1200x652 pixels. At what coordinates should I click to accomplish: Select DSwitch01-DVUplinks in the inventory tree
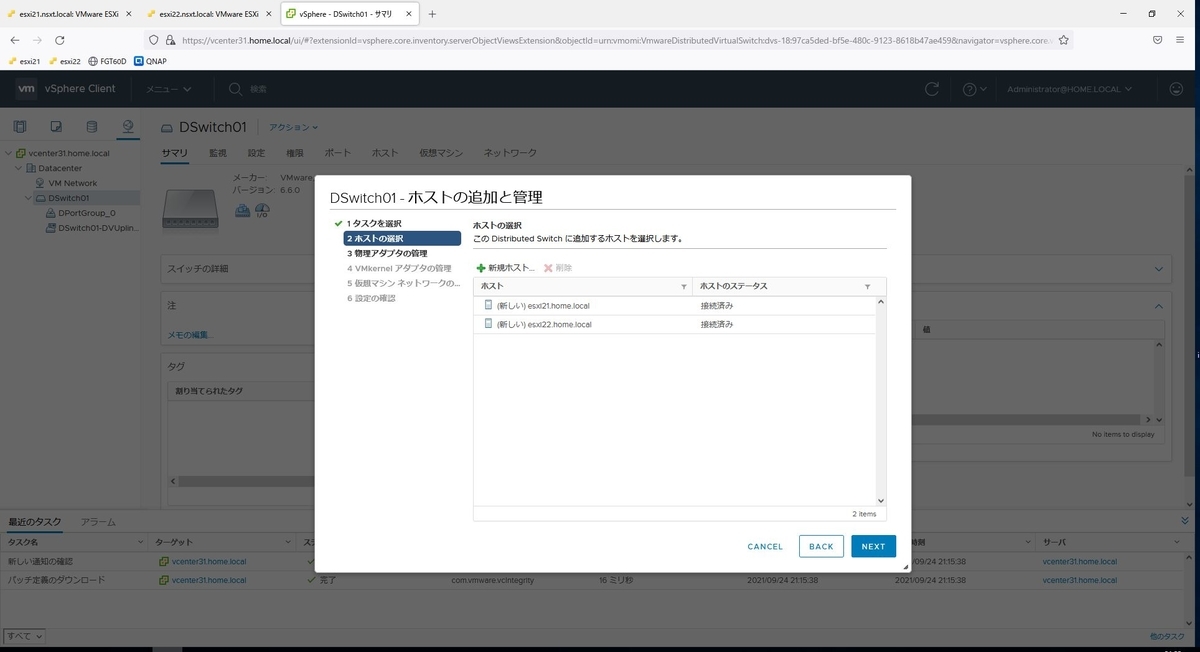tap(99, 228)
